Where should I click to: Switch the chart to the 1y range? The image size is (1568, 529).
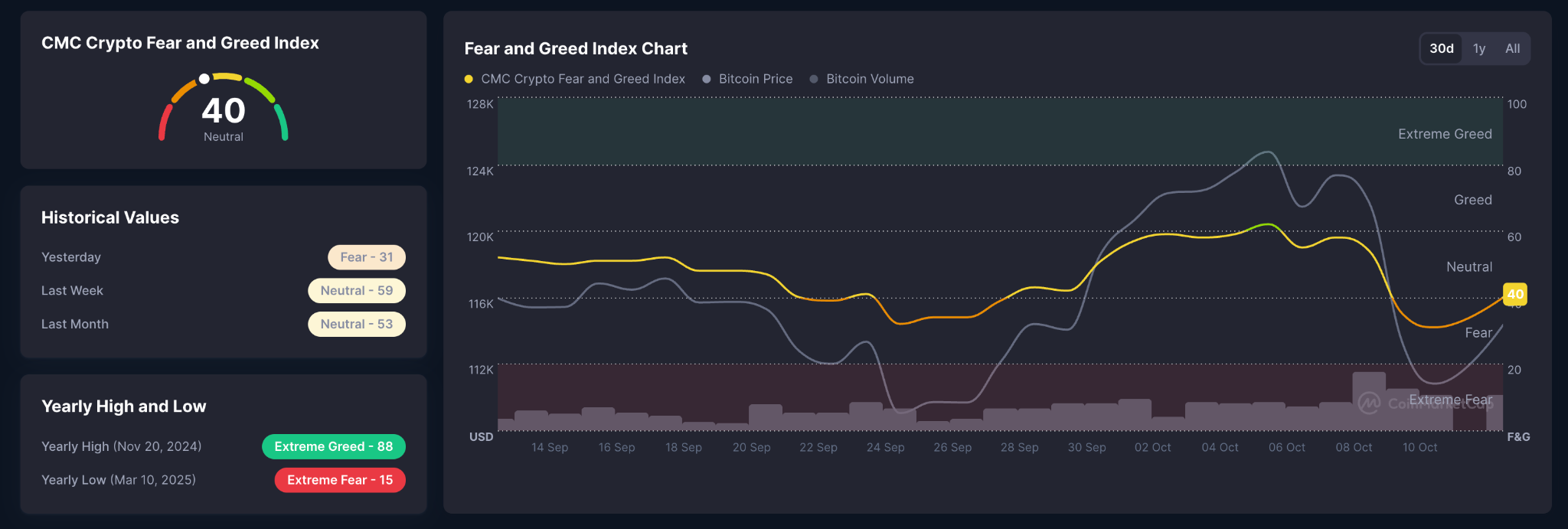coord(1479,48)
